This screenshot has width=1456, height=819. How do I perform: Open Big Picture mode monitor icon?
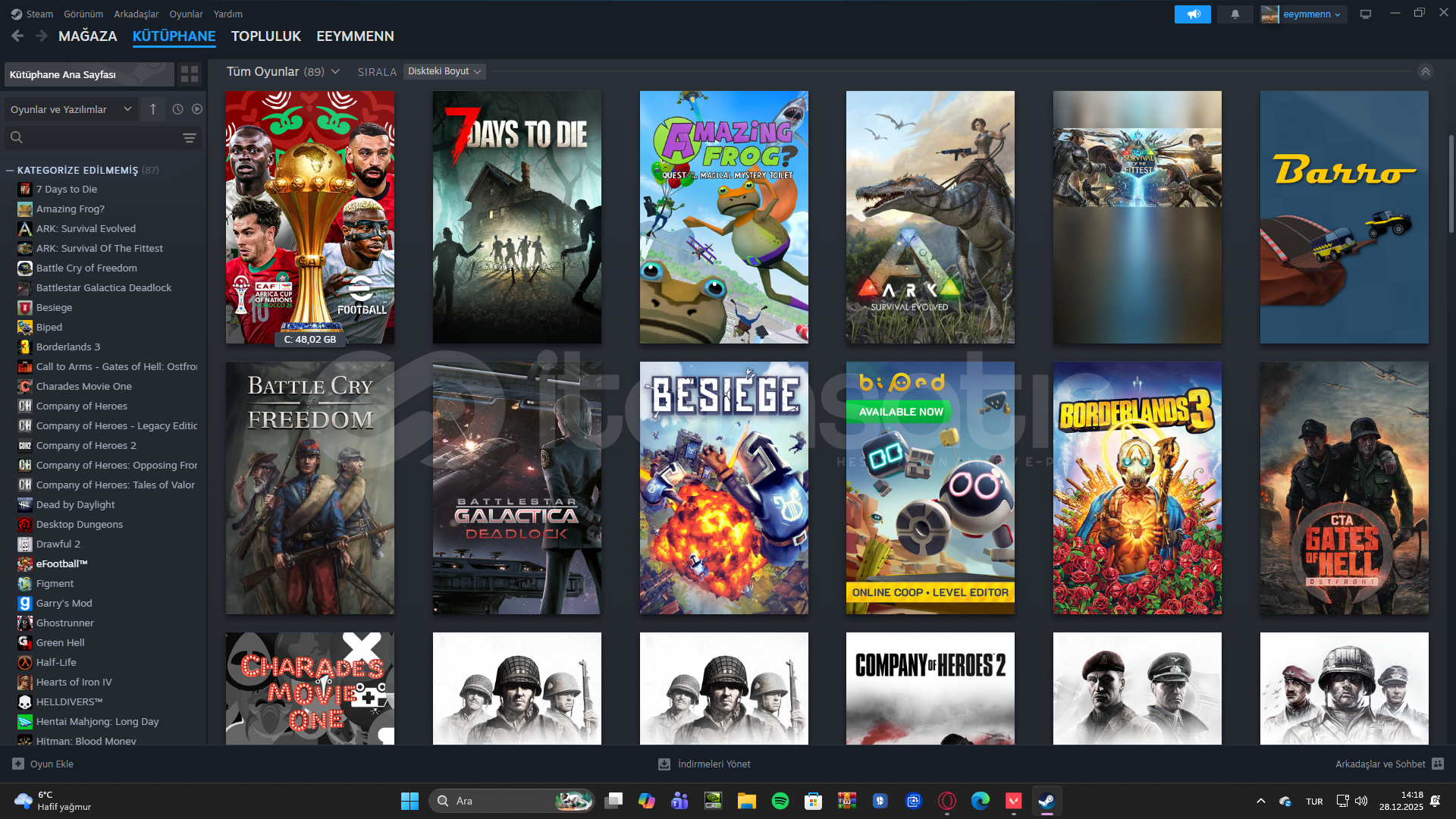coord(1365,14)
